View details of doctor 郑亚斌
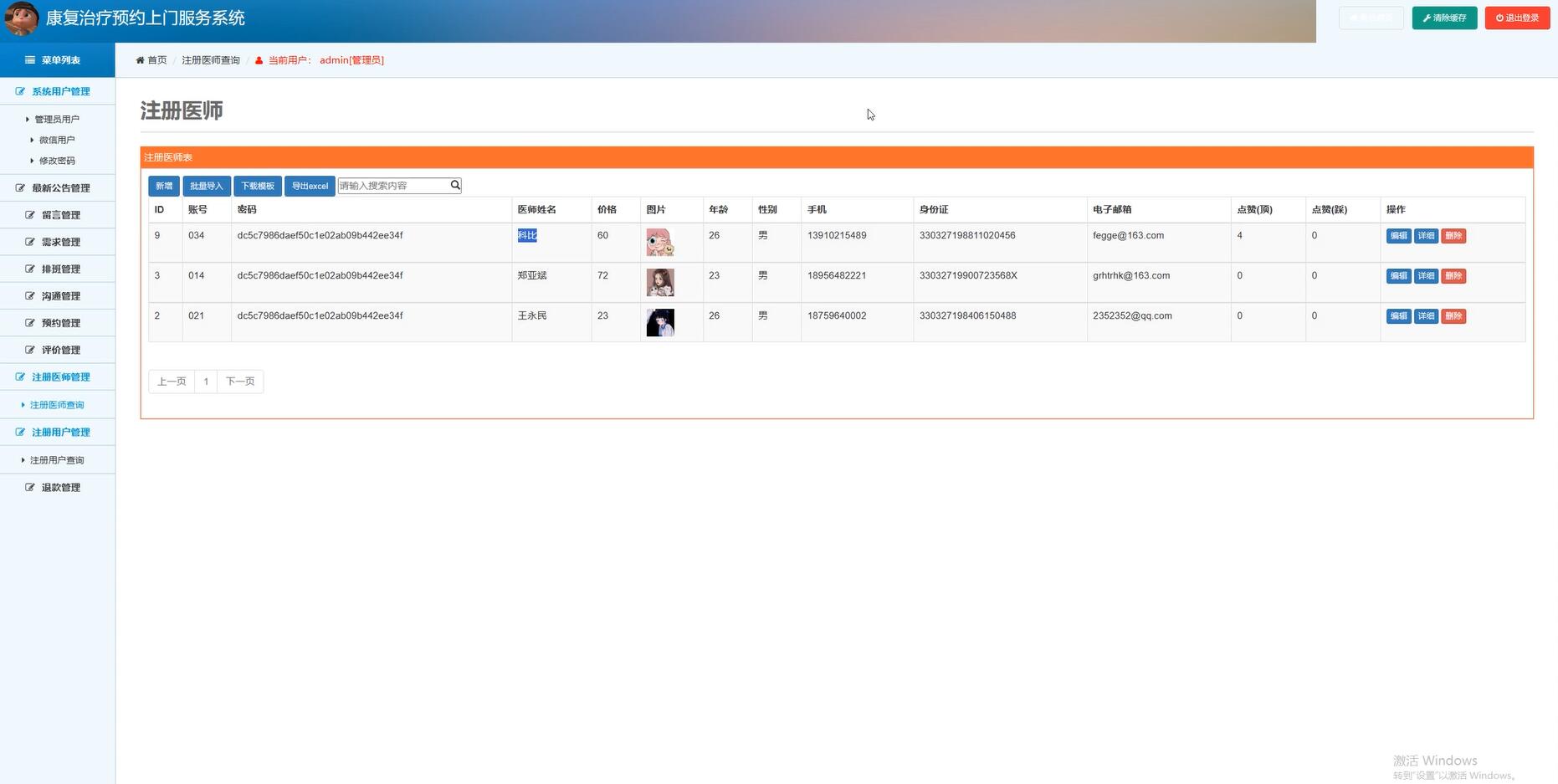This screenshot has width=1558, height=784. click(x=1426, y=276)
